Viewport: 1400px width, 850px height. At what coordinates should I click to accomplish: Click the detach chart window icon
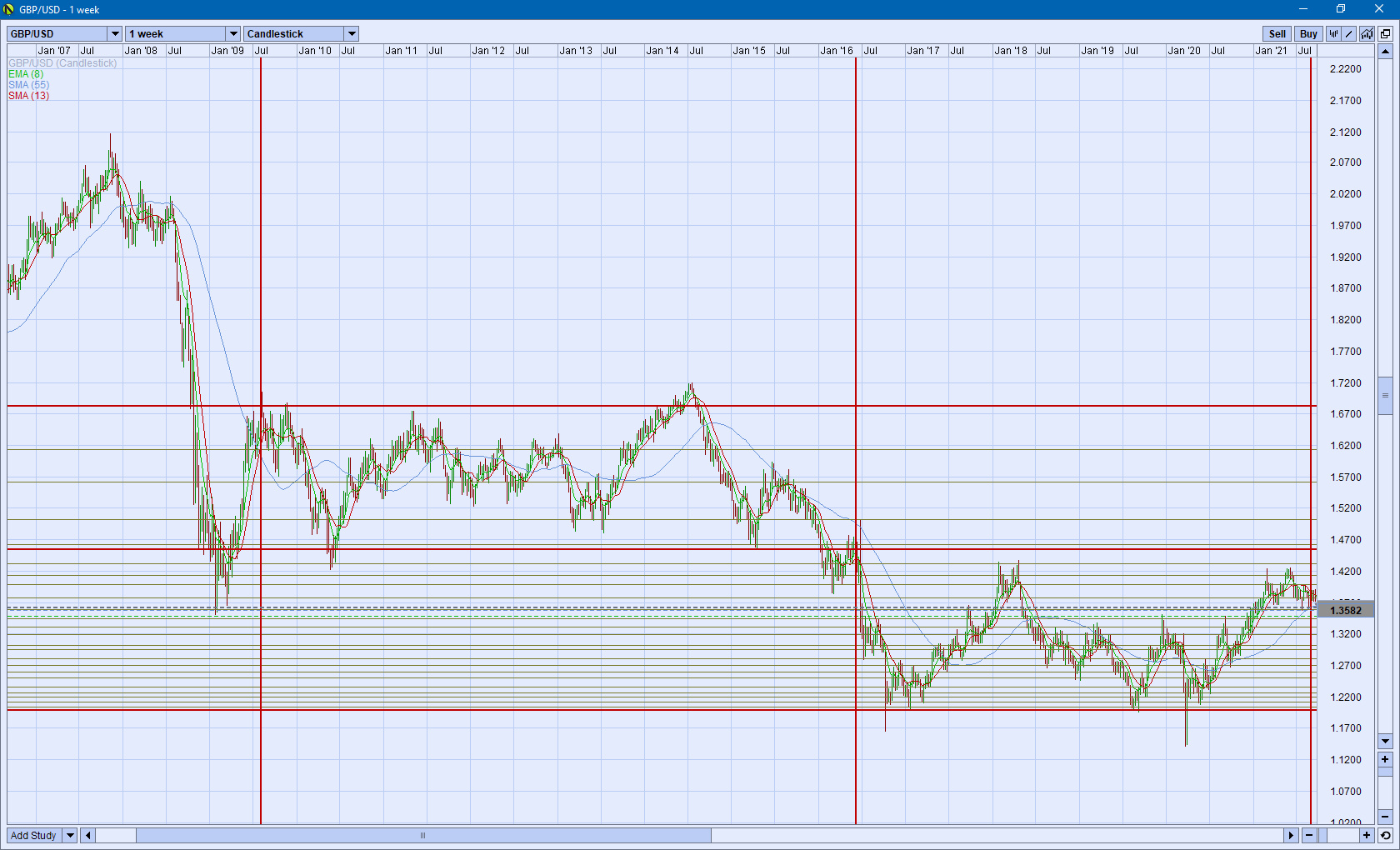(1385, 34)
